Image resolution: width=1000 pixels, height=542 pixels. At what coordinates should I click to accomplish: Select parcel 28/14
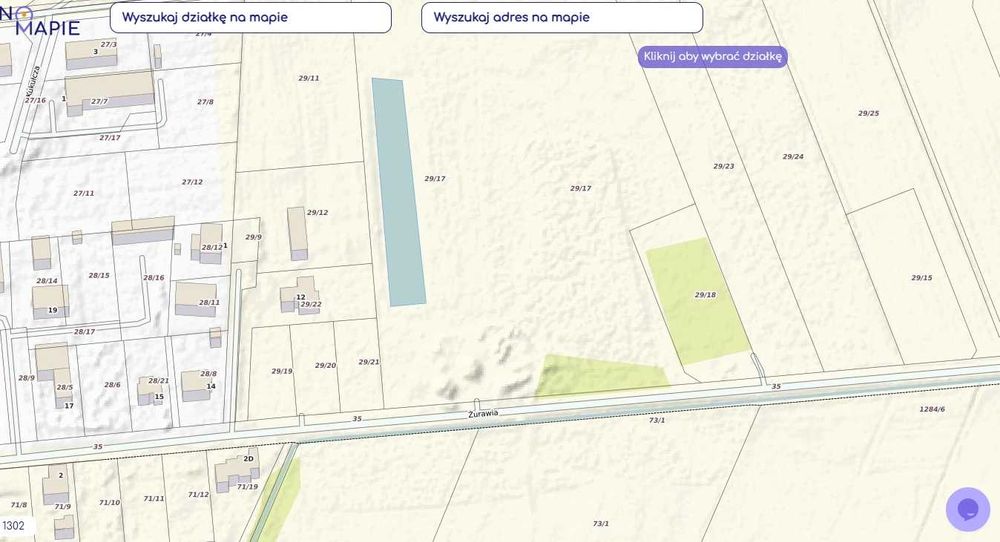point(47,281)
